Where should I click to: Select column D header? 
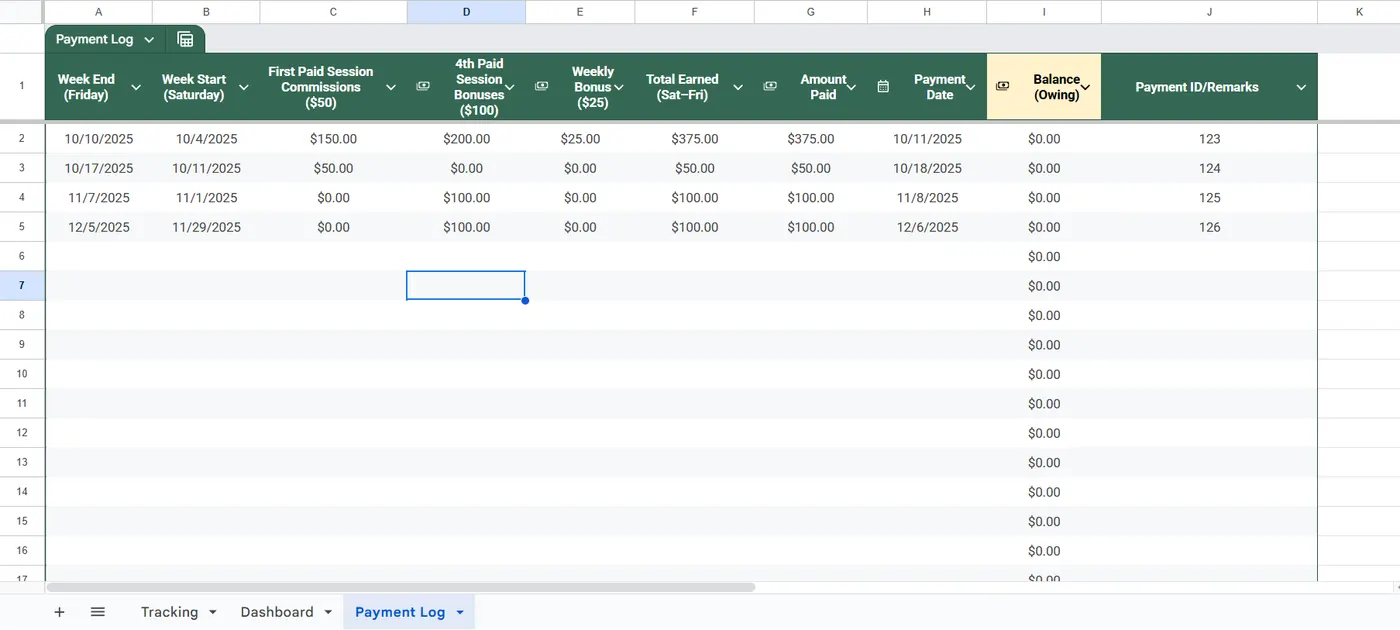pyautogui.click(x=466, y=12)
